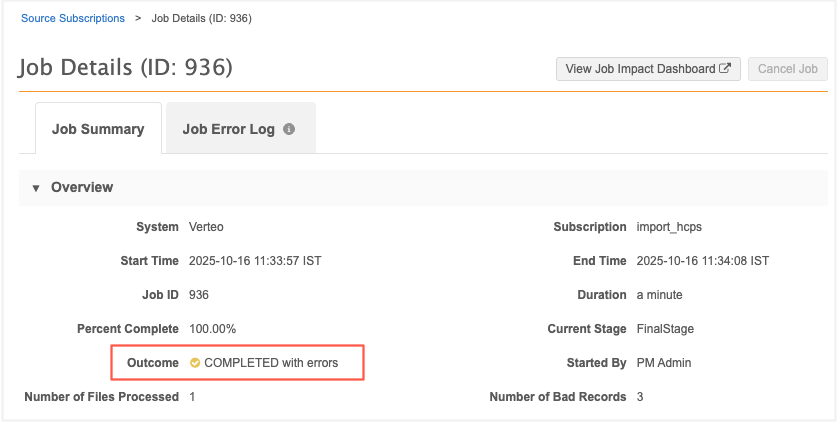The width and height of the screenshot is (838, 423).
Task: Click the Source Subscriptions breadcrumb link
Action: [73, 18]
